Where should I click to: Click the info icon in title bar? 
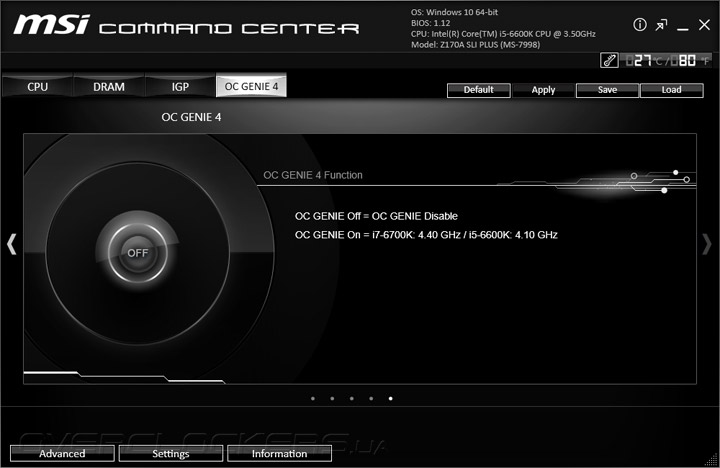coord(640,25)
